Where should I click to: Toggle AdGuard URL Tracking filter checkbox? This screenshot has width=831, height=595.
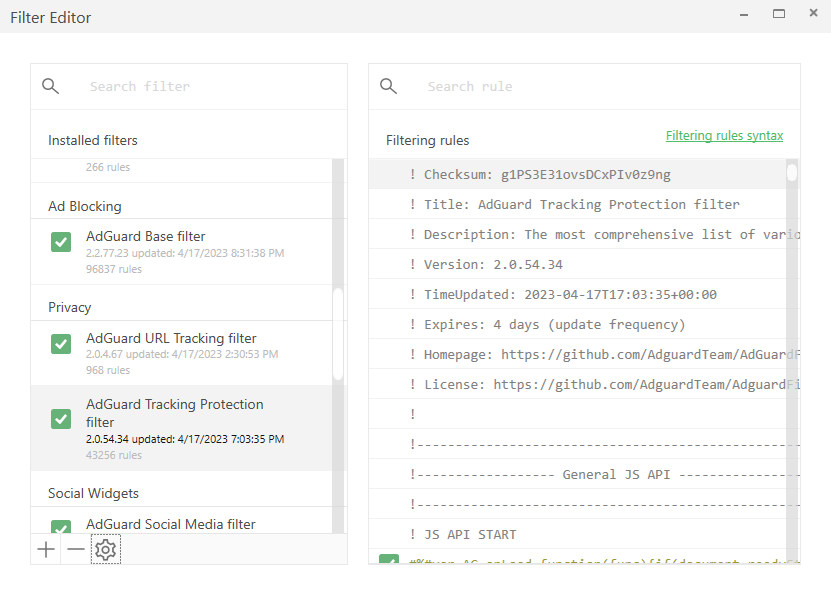point(61,344)
